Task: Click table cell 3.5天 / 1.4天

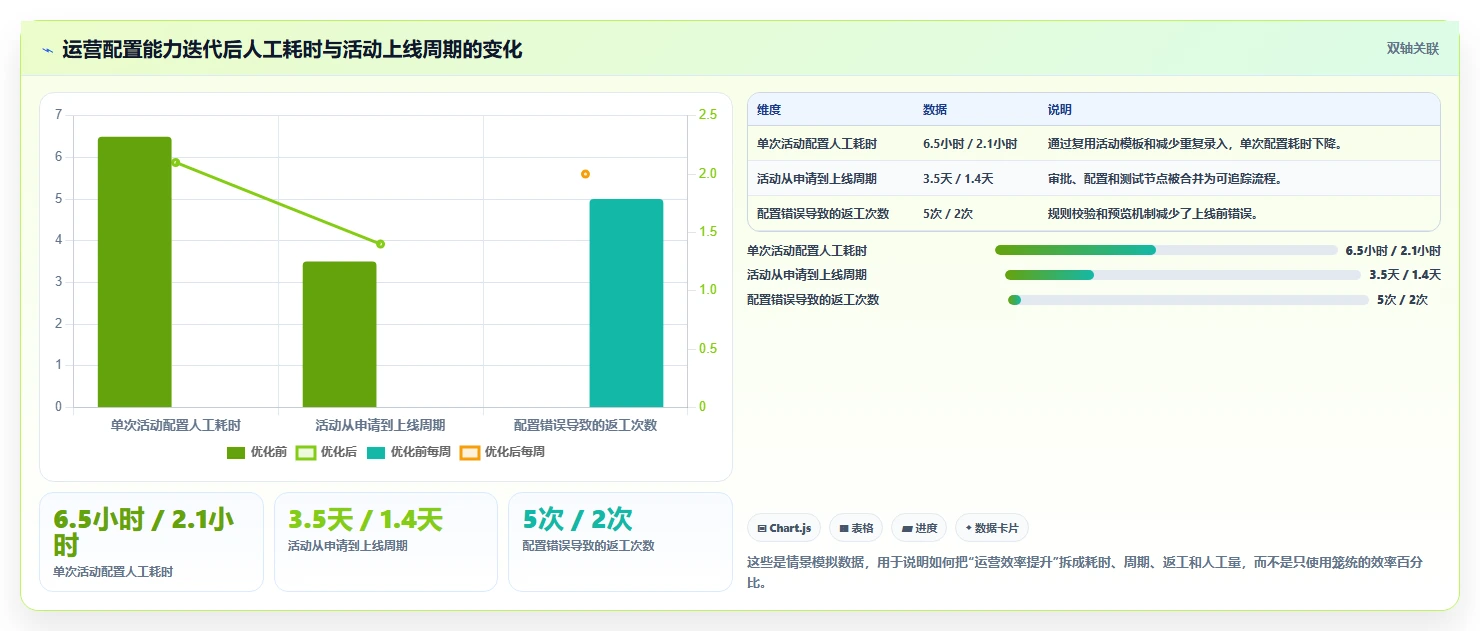Action: pos(958,179)
